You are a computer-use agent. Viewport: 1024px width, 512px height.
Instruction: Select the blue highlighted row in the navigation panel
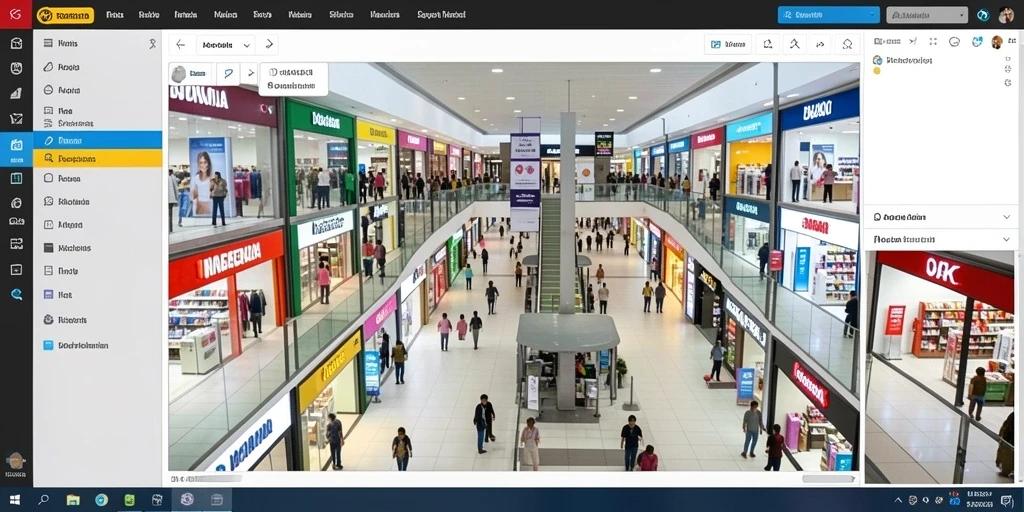tap(97, 140)
